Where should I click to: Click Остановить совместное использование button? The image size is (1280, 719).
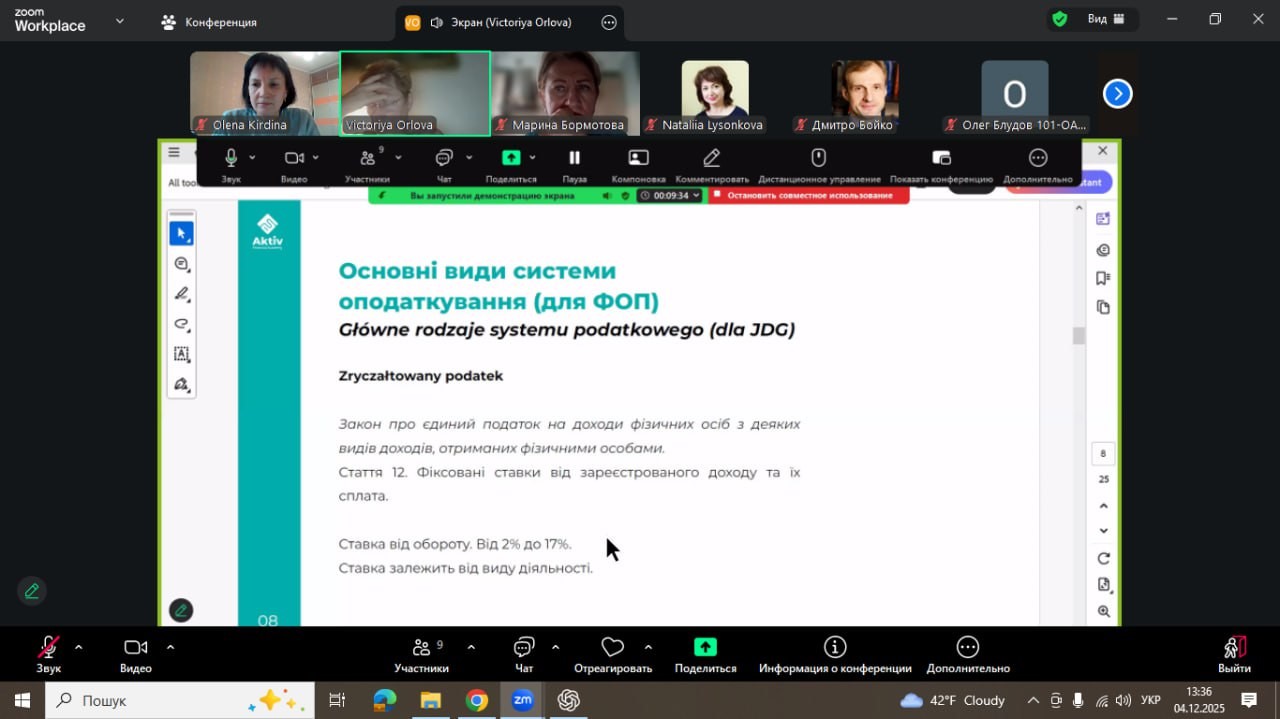(x=809, y=196)
